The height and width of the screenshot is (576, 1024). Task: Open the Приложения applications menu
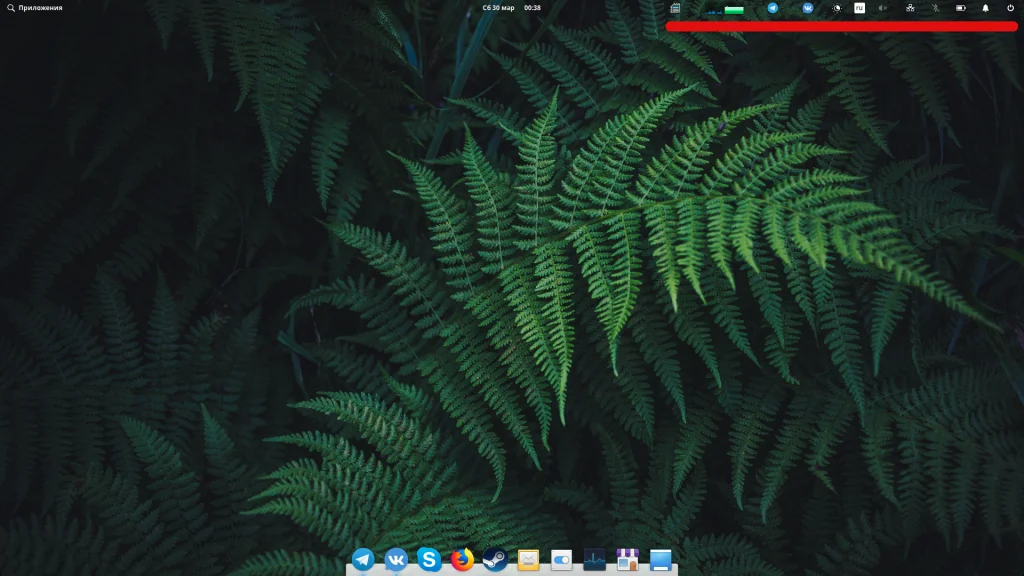(35, 8)
